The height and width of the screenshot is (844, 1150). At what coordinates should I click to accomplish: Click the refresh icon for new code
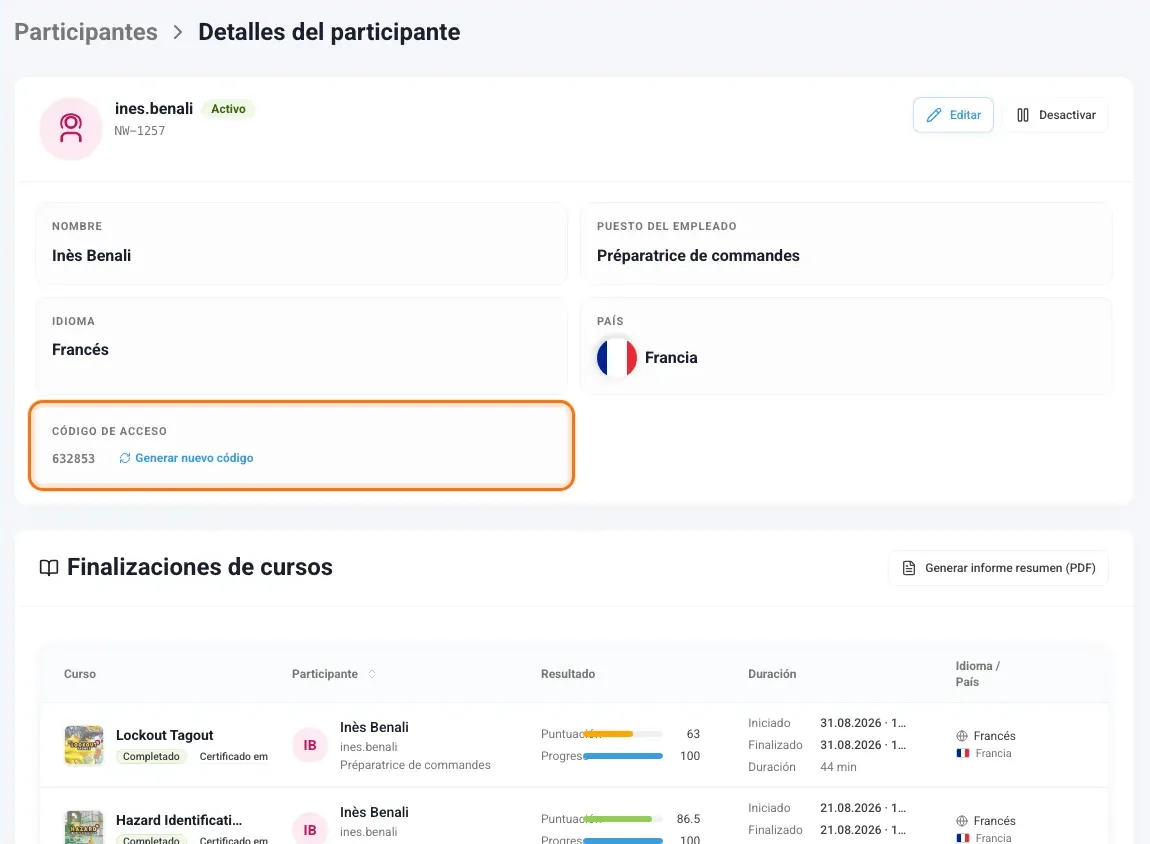(x=125, y=458)
